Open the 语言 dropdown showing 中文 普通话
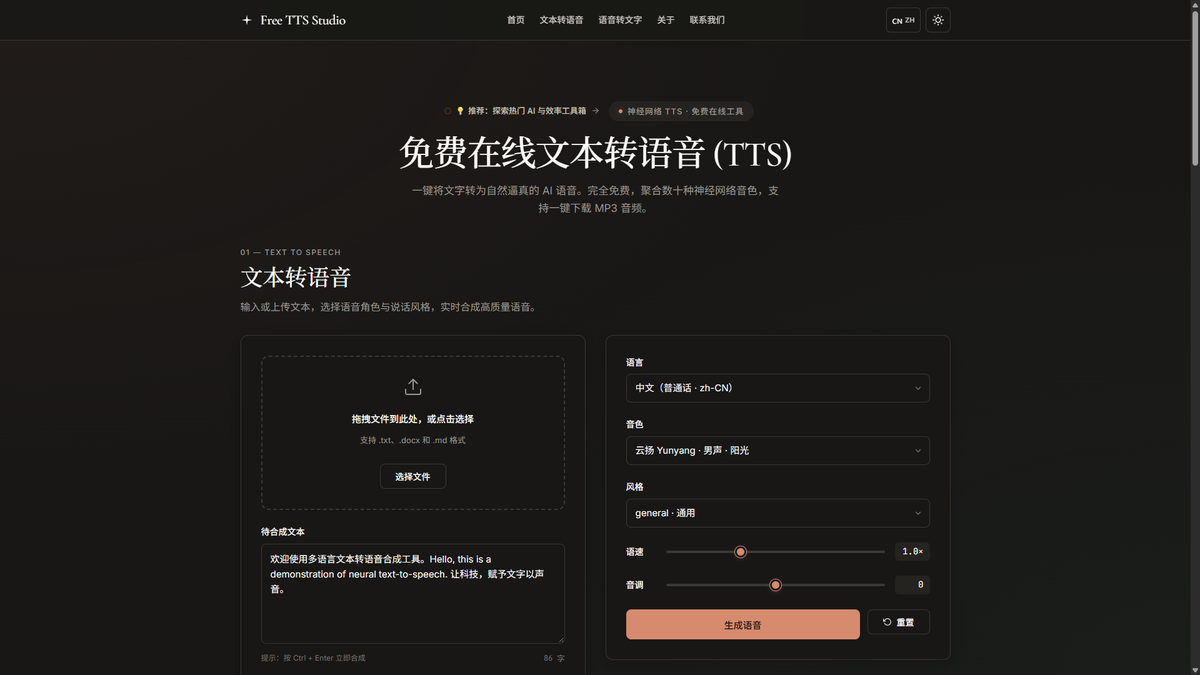The width and height of the screenshot is (1200, 675). click(778, 388)
